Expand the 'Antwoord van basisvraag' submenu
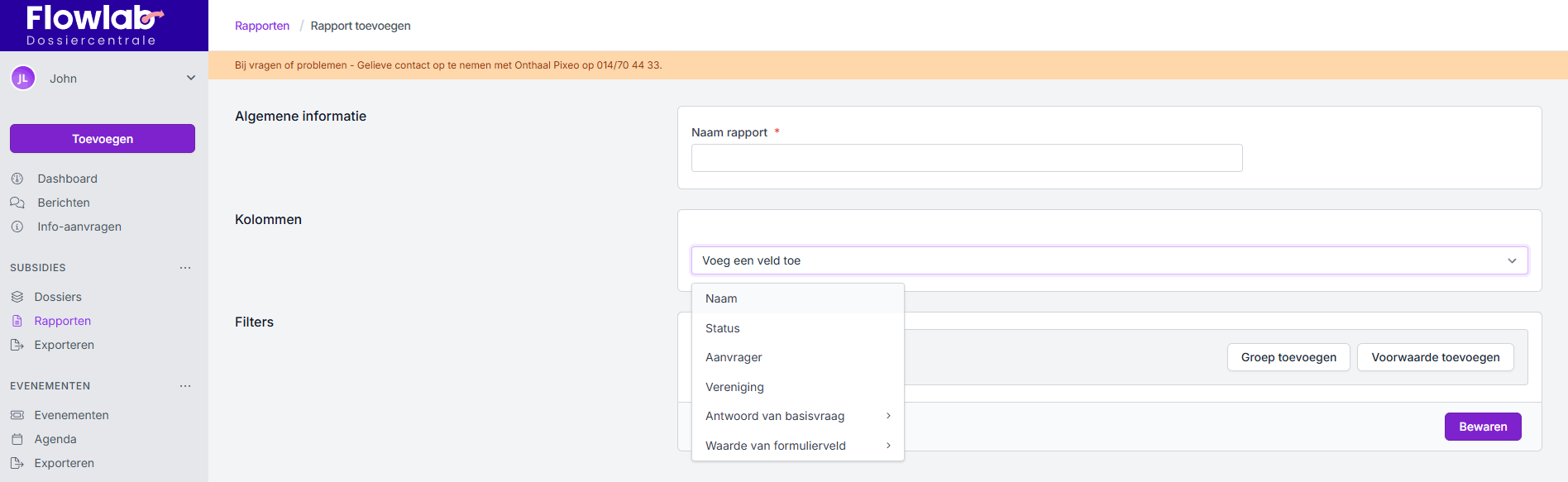 888,416
